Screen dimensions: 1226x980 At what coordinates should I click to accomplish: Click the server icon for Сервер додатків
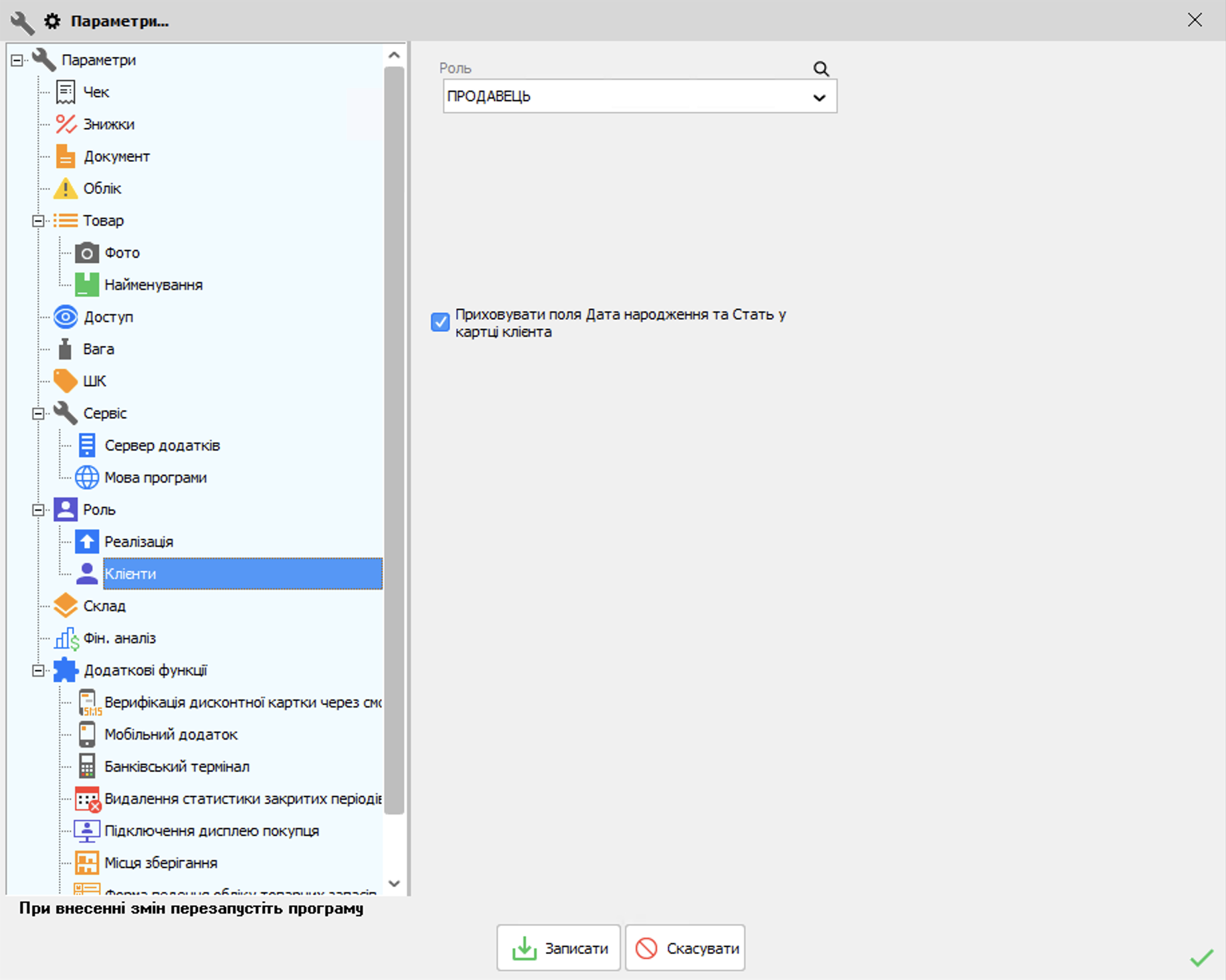pyautogui.click(x=87, y=445)
